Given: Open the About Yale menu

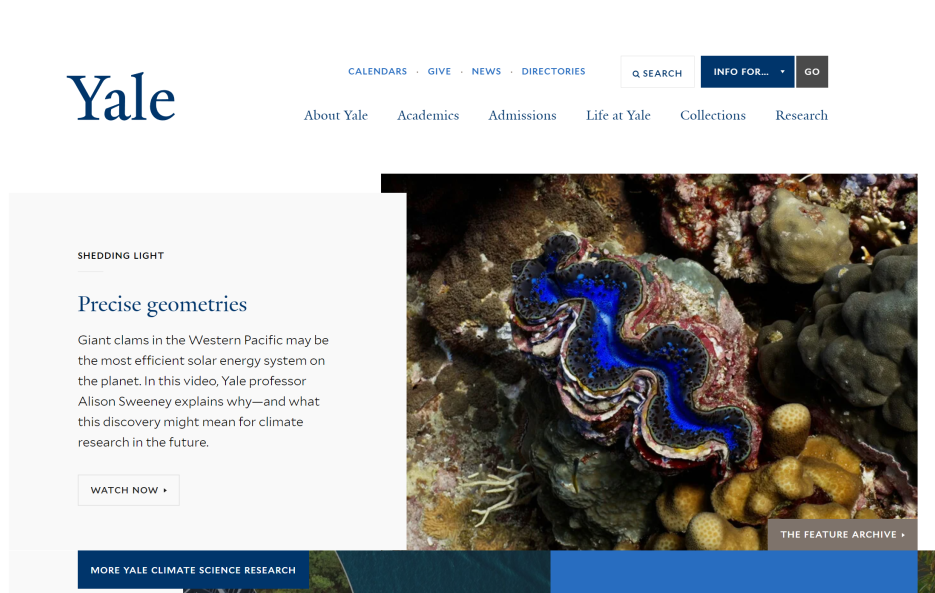Looking at the screenshot, I should [x=336, y=115].
